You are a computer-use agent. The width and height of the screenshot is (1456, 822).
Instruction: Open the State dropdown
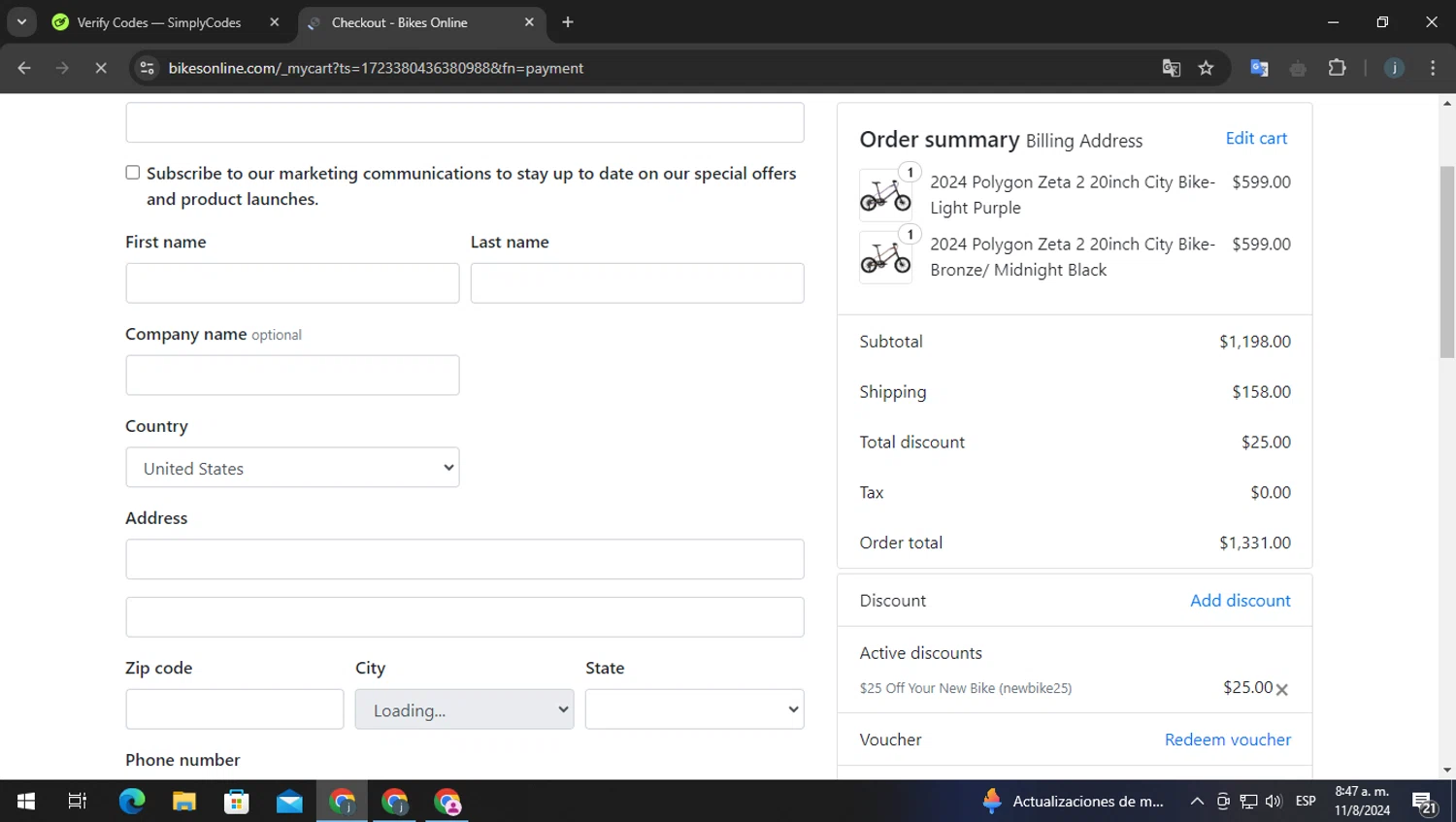694,709
